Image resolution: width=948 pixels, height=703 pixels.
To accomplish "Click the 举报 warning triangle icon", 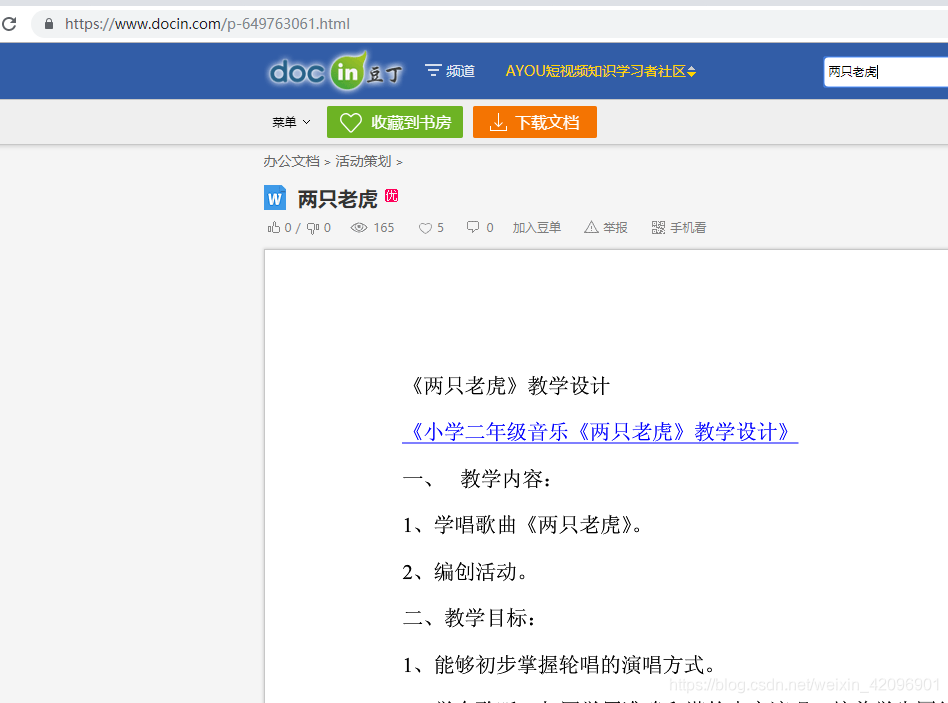I will tap(593, 227).
